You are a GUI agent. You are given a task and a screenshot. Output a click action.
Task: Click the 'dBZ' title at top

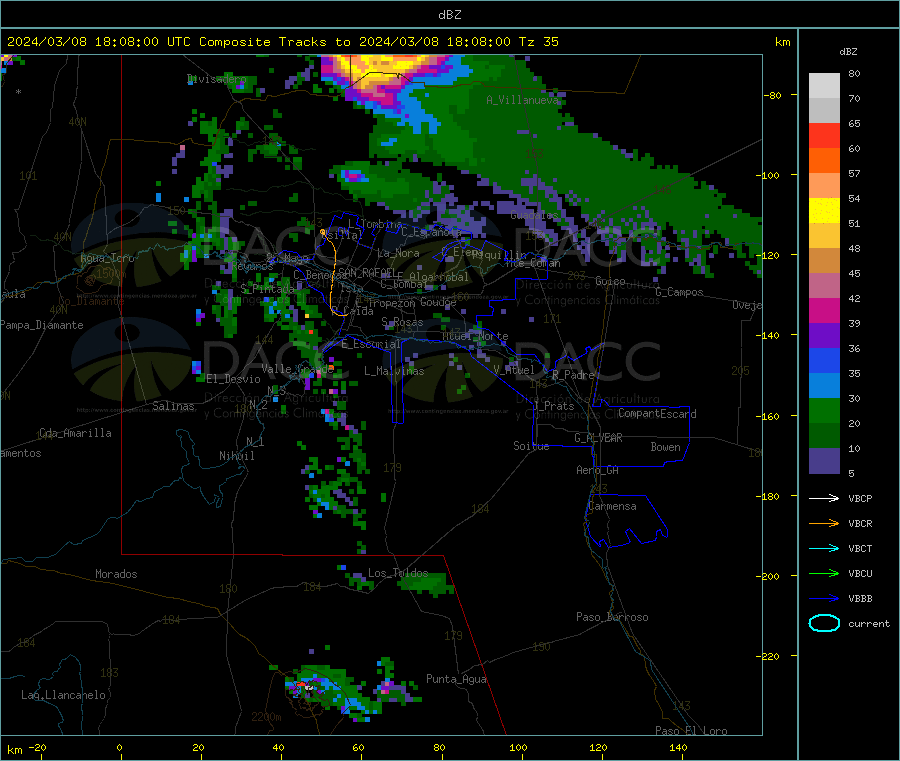coord(449,15)
